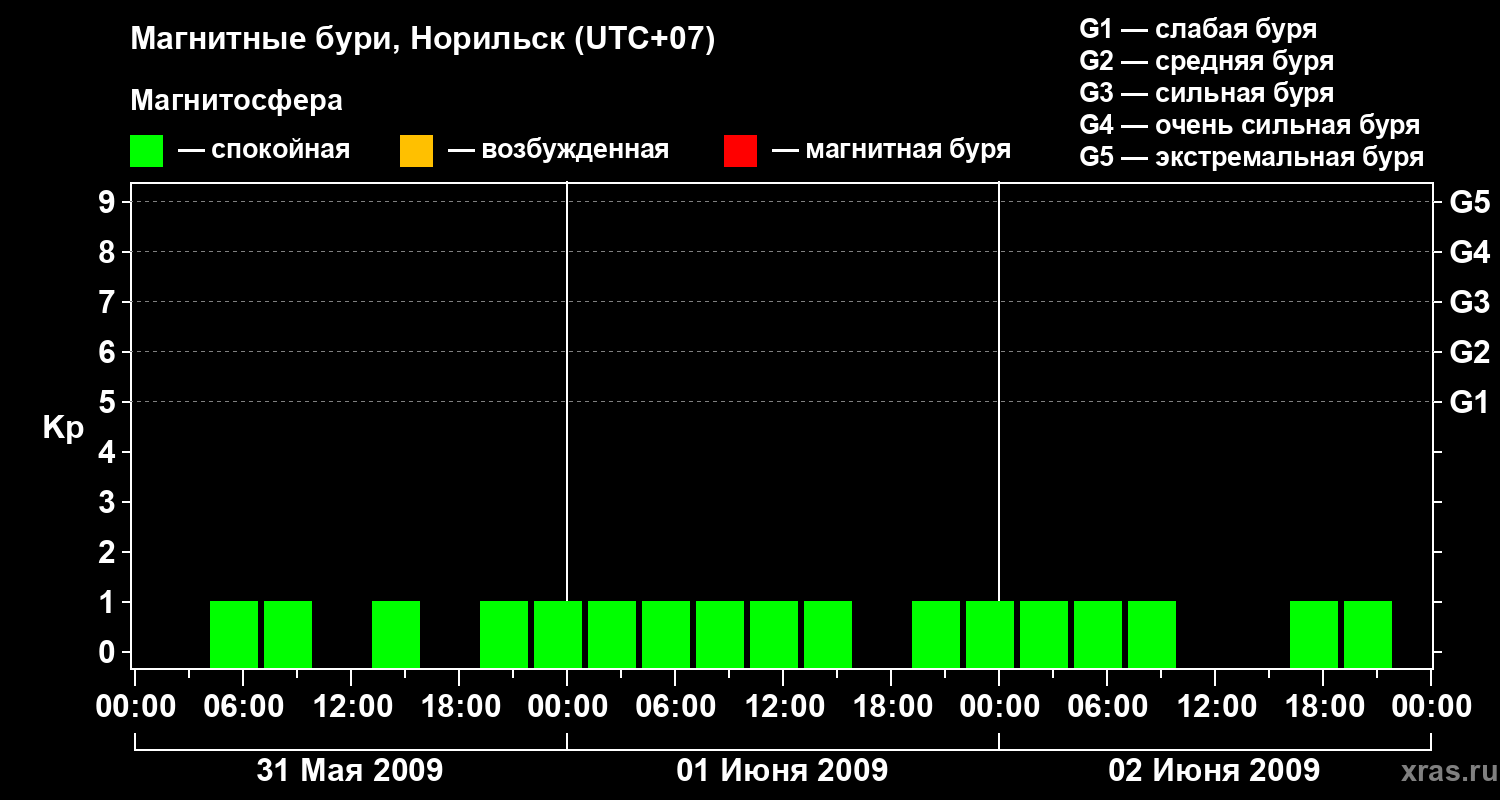Click the 06:00 time label above 31 Мая
The width and height of the screenshot is (1500, 800).
(242, 707)
